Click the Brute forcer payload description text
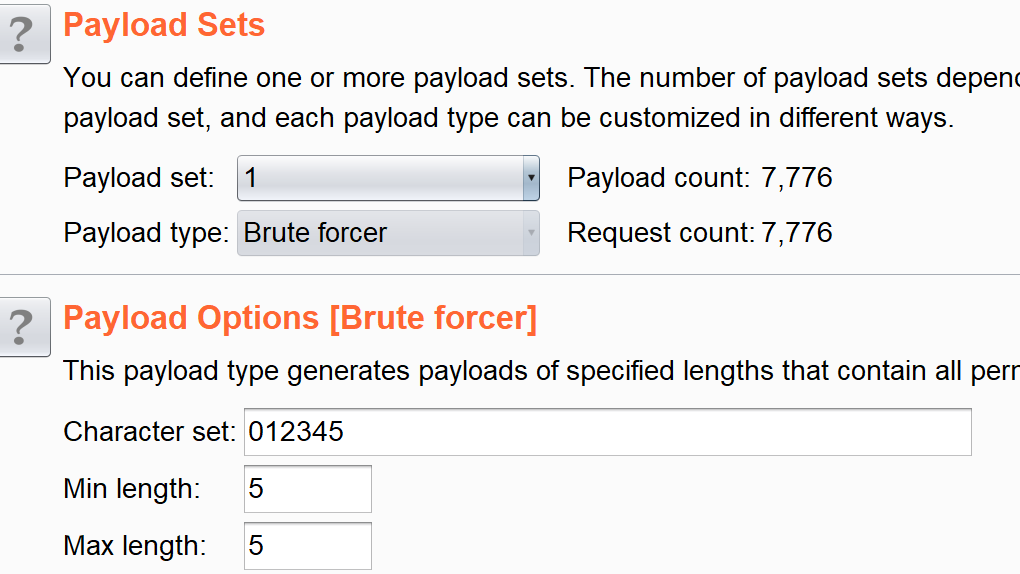 point(540,372)
